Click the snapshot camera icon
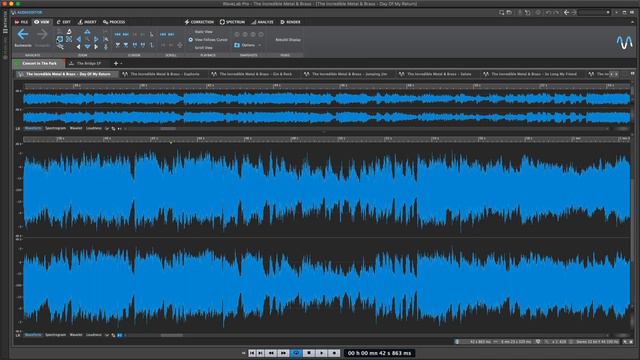The height and width of the screenshot is (360, 640). (237, 45)
